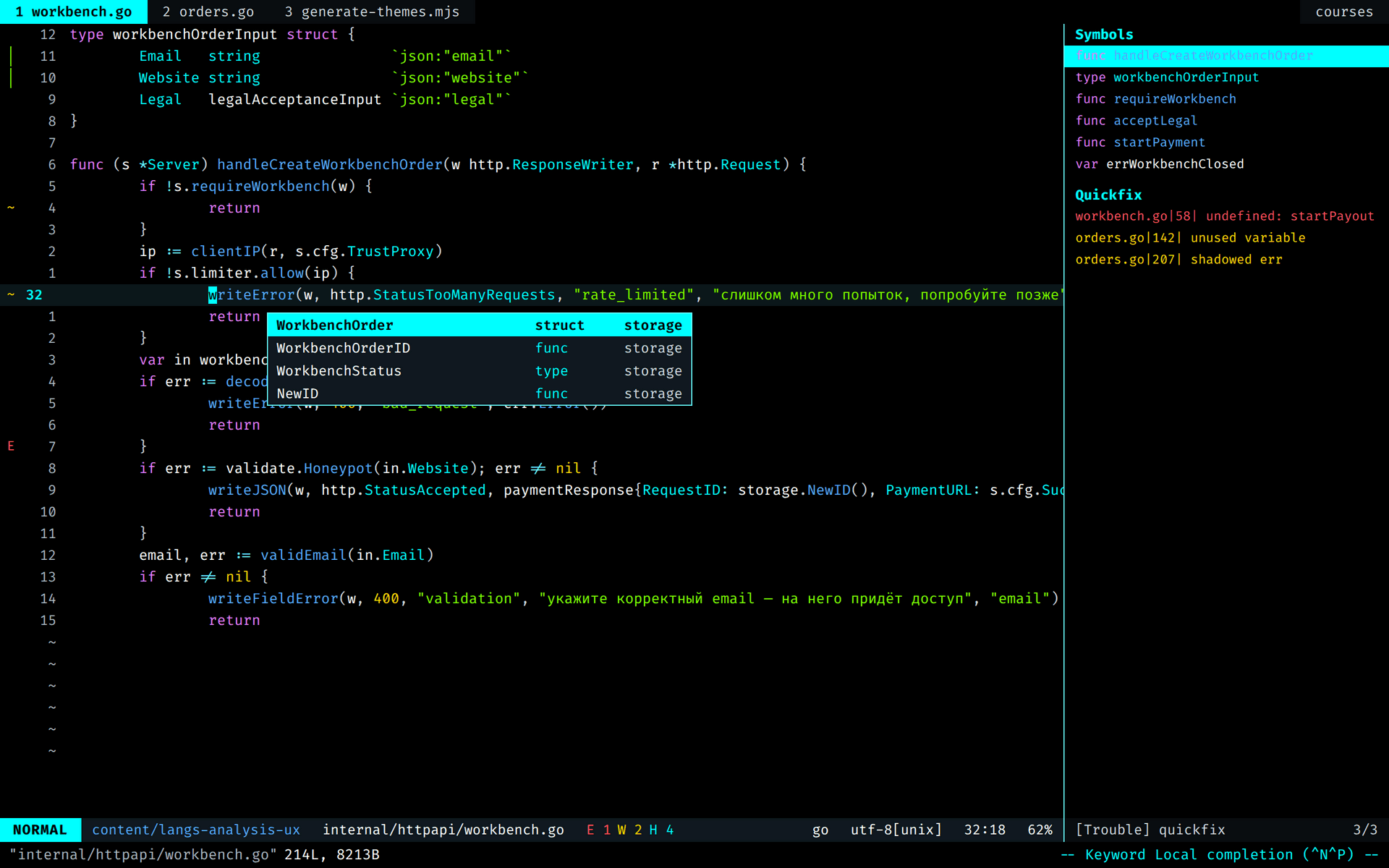This screenshot has height=868, width=1389.
Task: Click s.requireWorkbench call in if statement
Action: point(252,186)
